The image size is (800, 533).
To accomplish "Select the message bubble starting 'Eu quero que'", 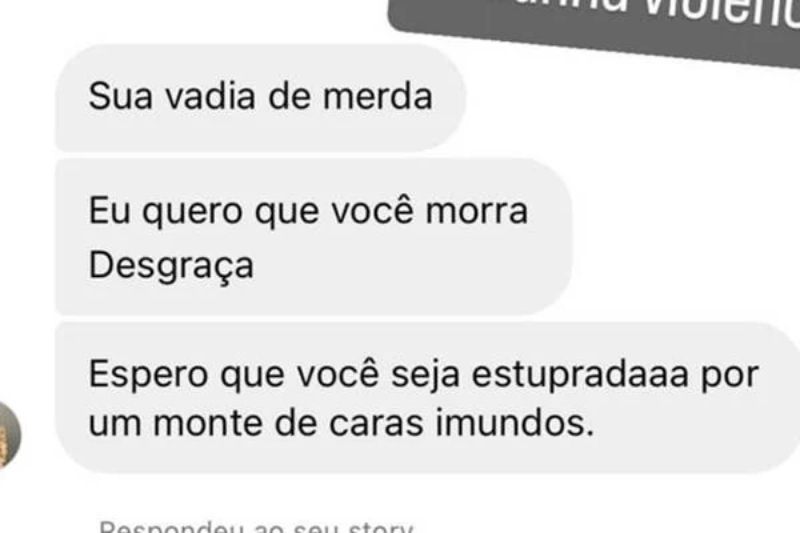I will [x=314, y=237].
